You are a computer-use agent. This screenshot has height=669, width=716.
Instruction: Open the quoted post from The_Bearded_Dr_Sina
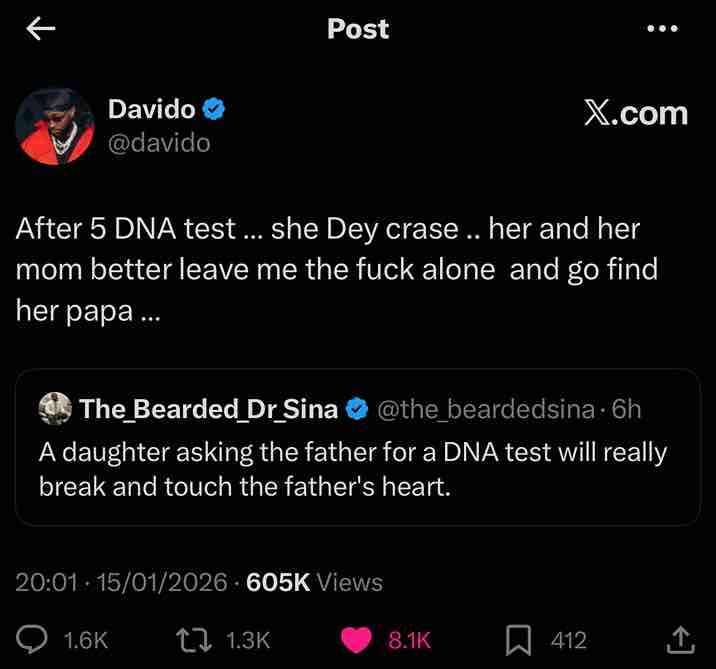[x=357, y=468]
